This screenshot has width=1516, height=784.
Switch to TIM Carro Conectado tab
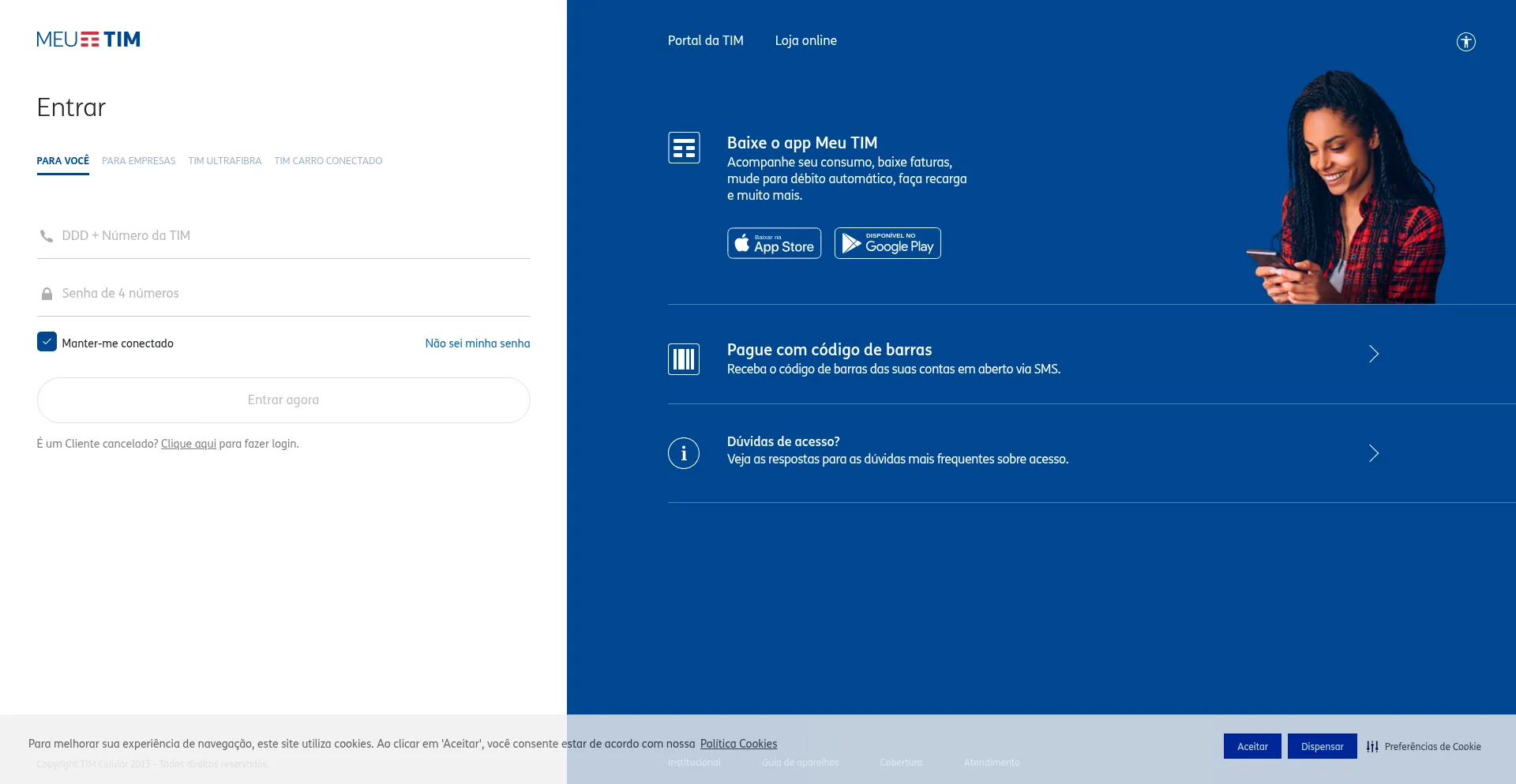328,161
